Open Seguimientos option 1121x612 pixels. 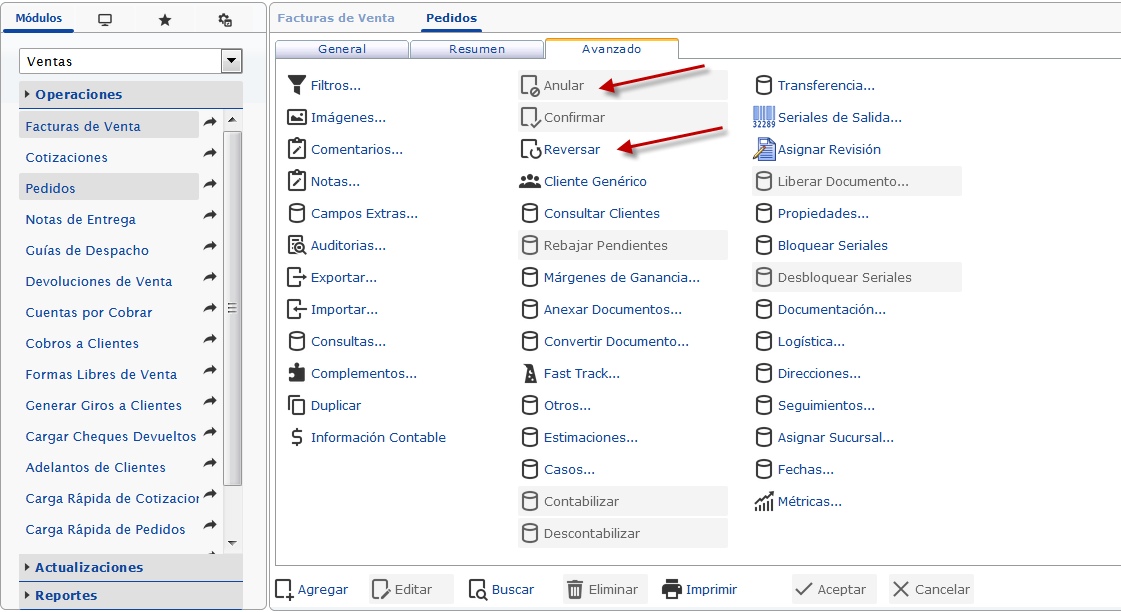point(826,405)
